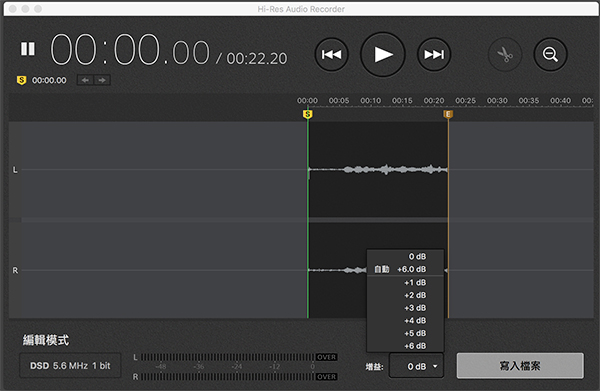Select the orange E end marker on timeline
This screenshot has height=391, width=600.
(448, 114)
